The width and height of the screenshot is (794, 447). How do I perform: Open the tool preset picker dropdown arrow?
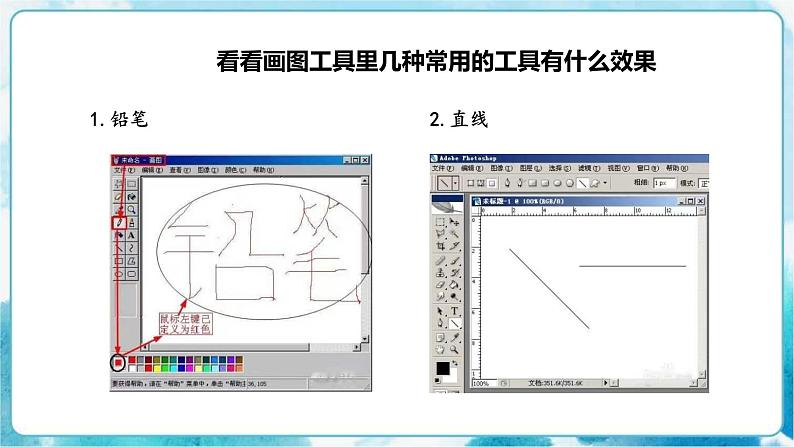tap(456, 184)
